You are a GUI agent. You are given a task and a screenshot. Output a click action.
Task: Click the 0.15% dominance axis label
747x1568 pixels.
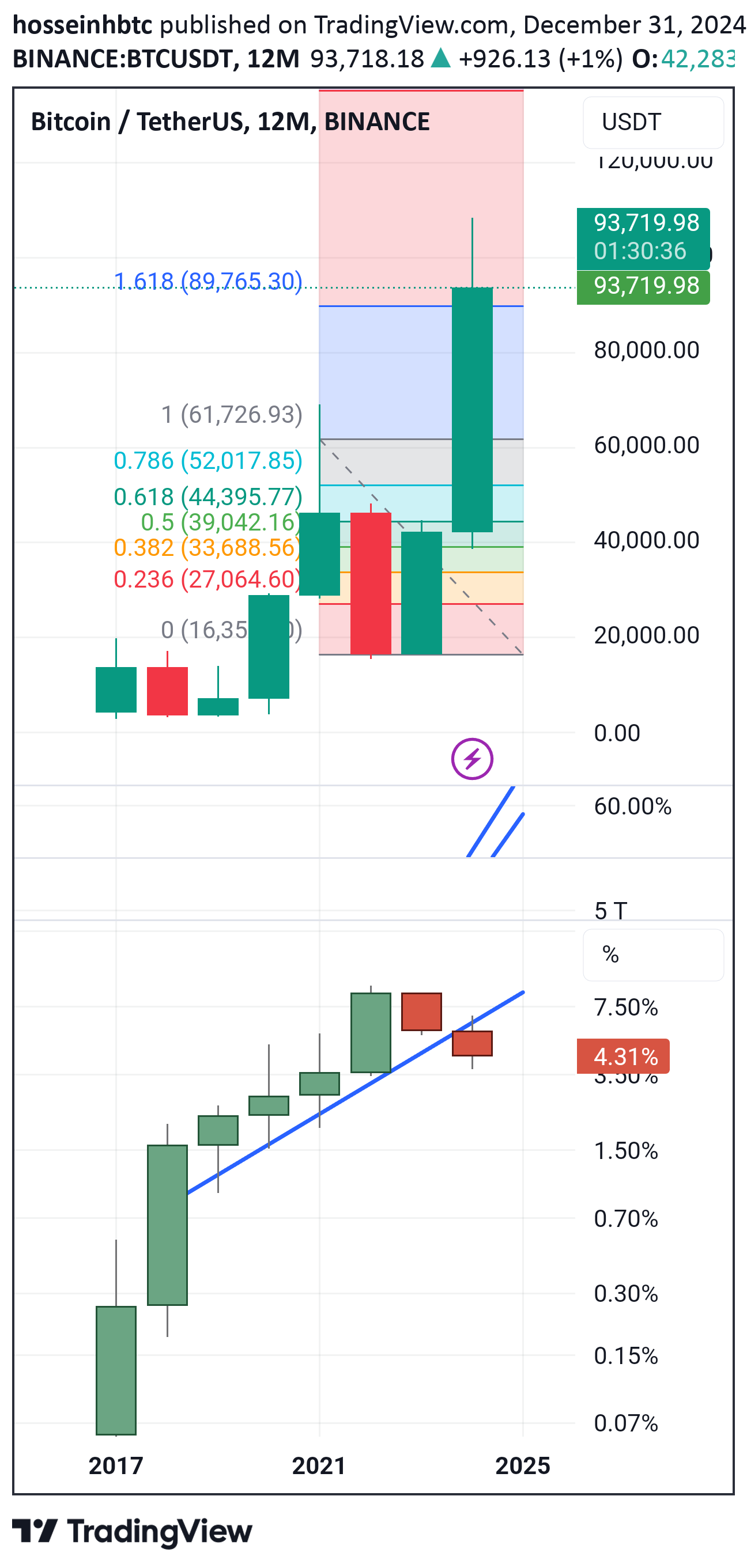point(627,1356)
